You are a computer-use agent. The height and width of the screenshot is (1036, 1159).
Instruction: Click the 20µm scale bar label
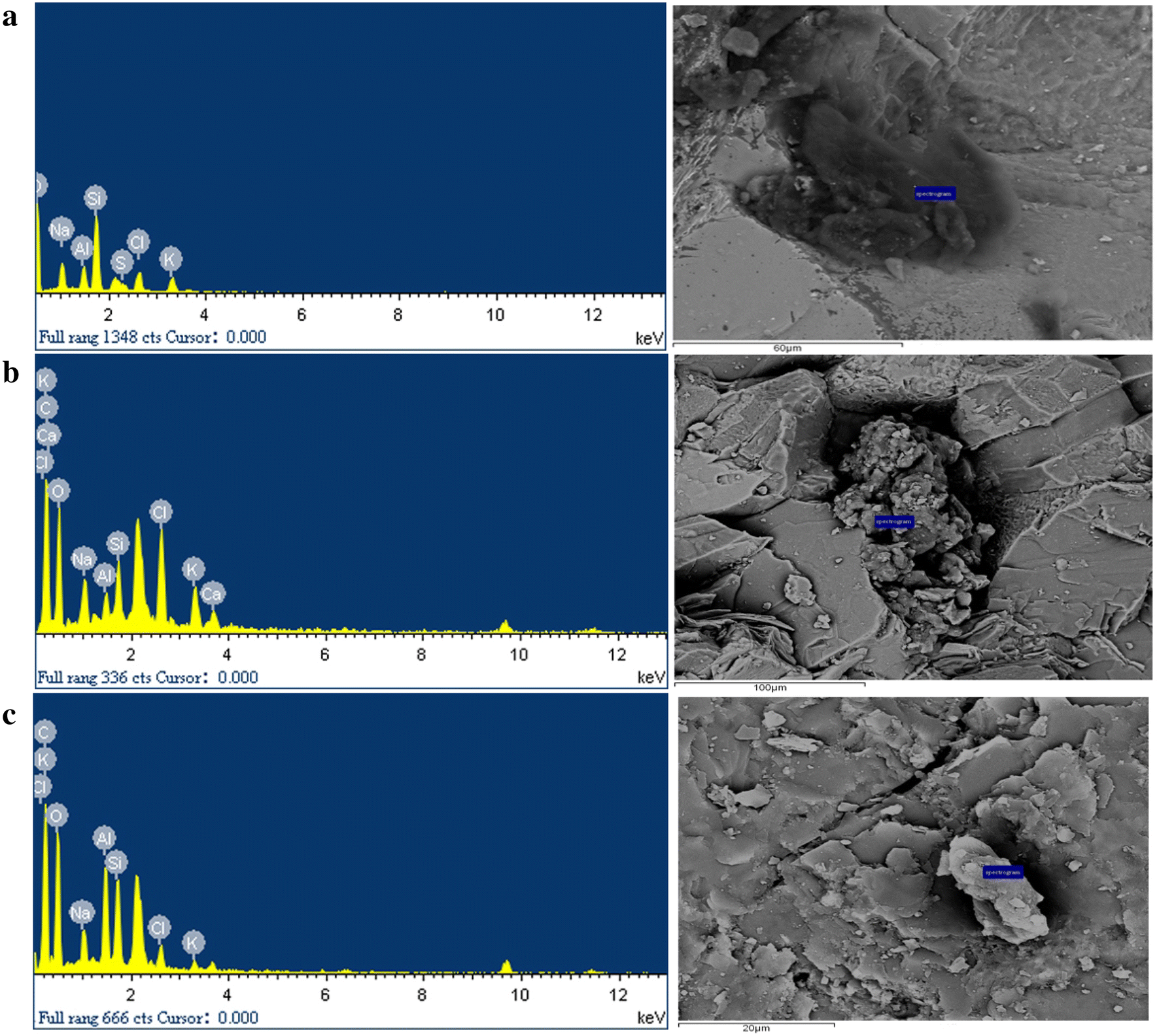[x=756, y=1028]
